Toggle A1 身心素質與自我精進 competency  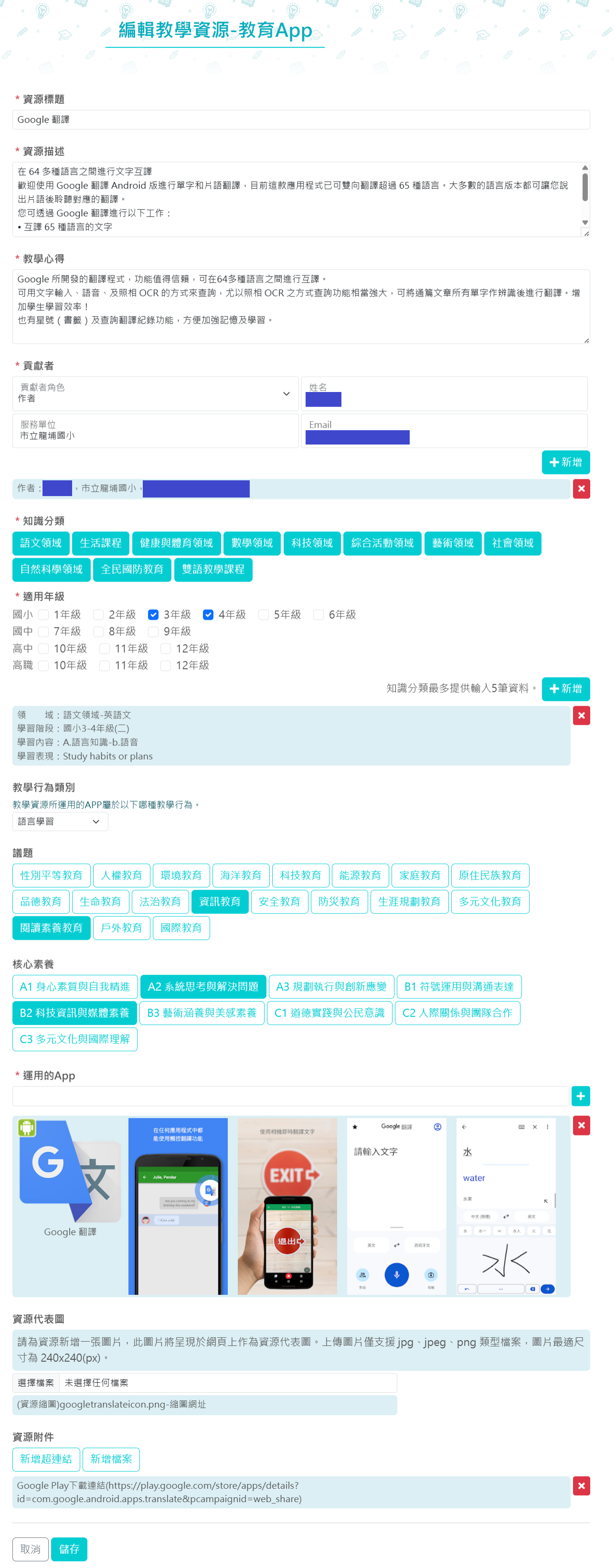click(75, 987)
